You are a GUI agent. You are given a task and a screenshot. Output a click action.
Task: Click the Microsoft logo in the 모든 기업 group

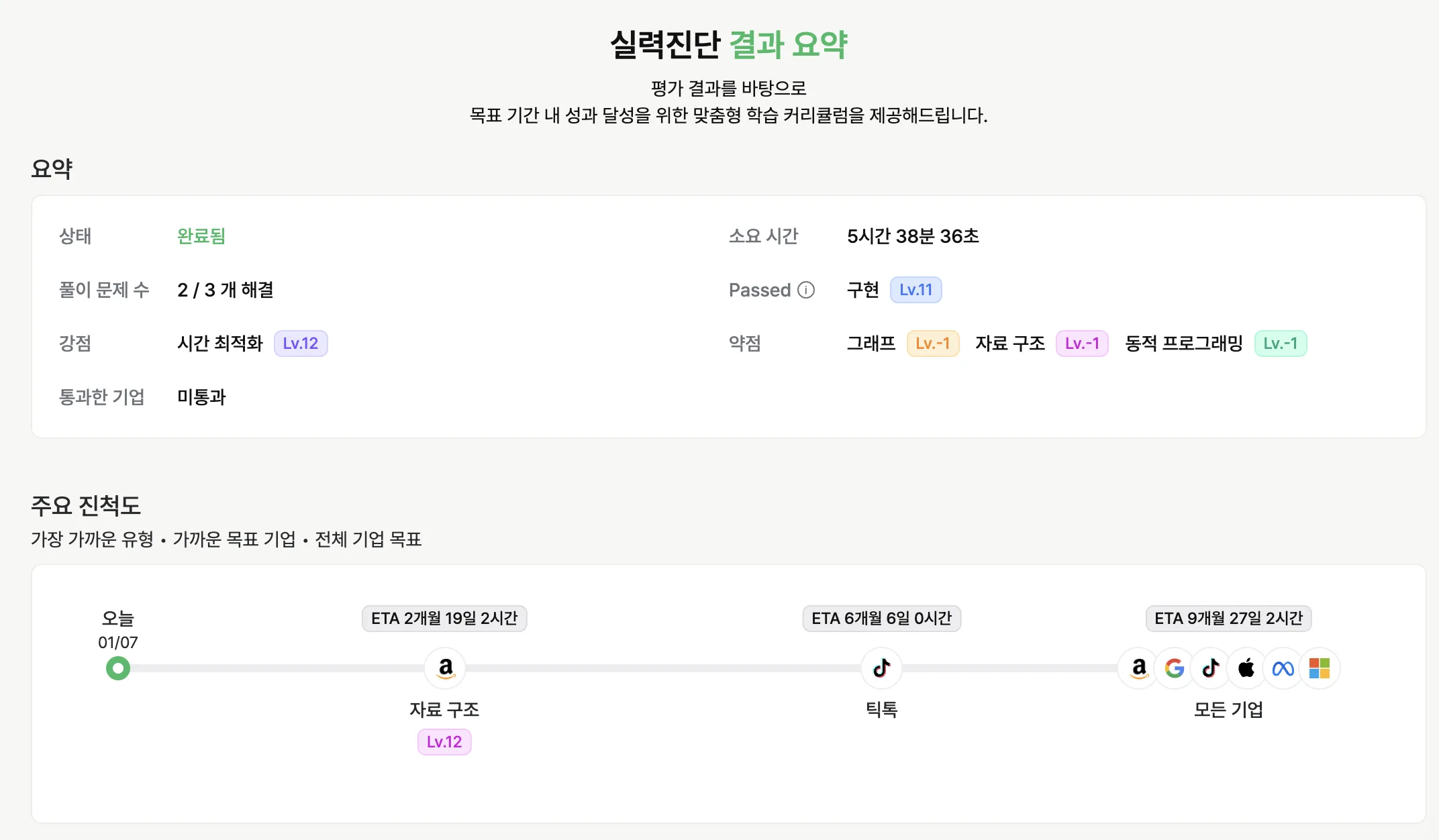(x=1319, y=668)
